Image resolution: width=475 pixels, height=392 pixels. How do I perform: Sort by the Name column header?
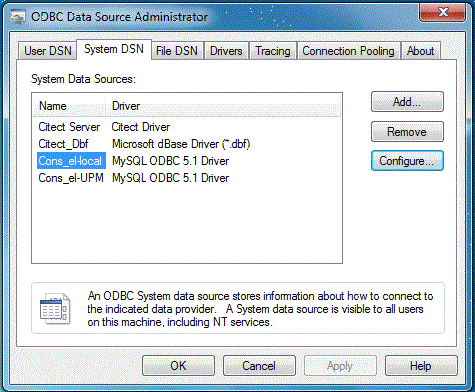[x=69, y=106]
